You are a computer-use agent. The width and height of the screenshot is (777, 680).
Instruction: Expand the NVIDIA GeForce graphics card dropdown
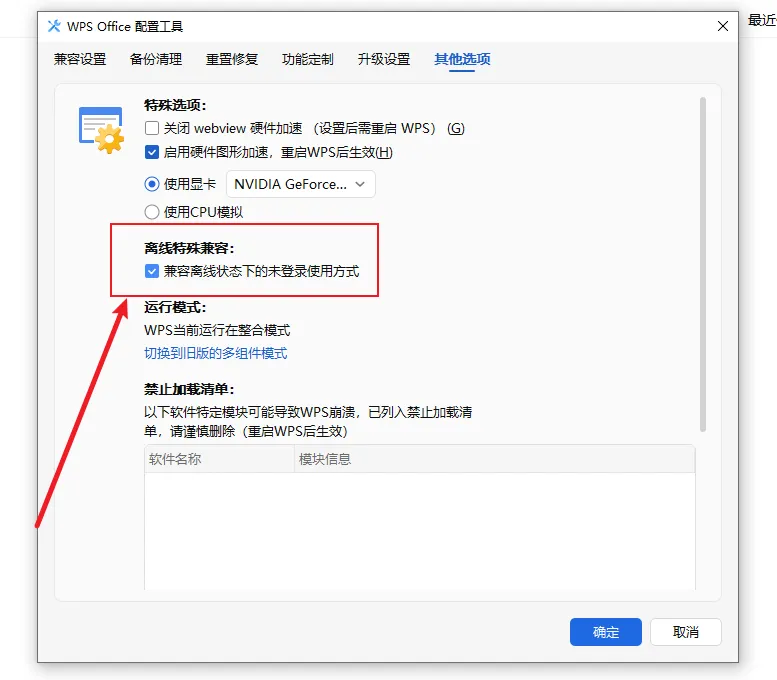301,184
